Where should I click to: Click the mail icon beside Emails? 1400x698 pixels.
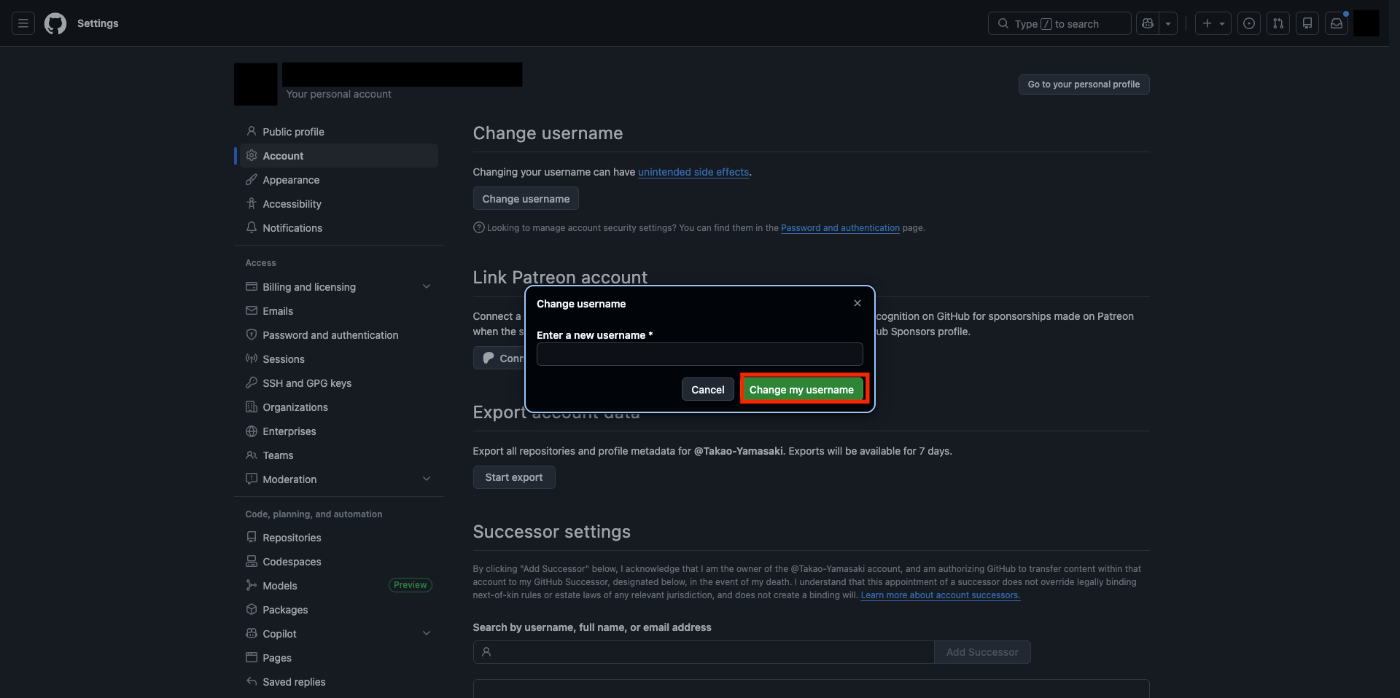click(x=252, y=310)
